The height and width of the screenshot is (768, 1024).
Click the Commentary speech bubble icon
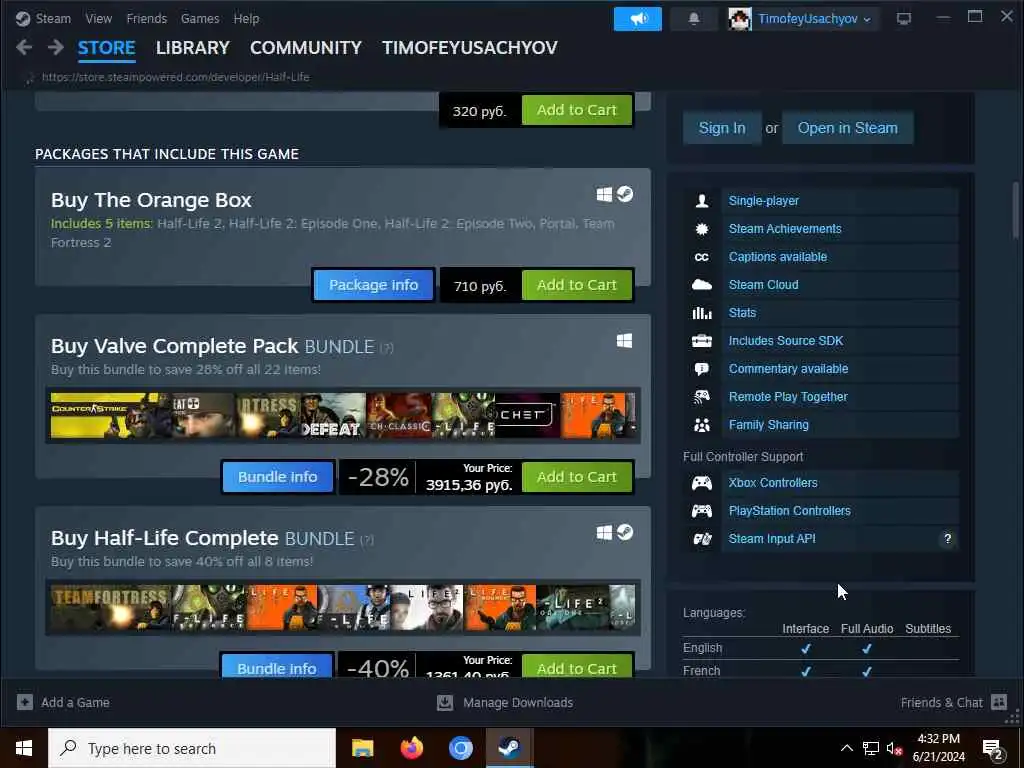point(702,369)
